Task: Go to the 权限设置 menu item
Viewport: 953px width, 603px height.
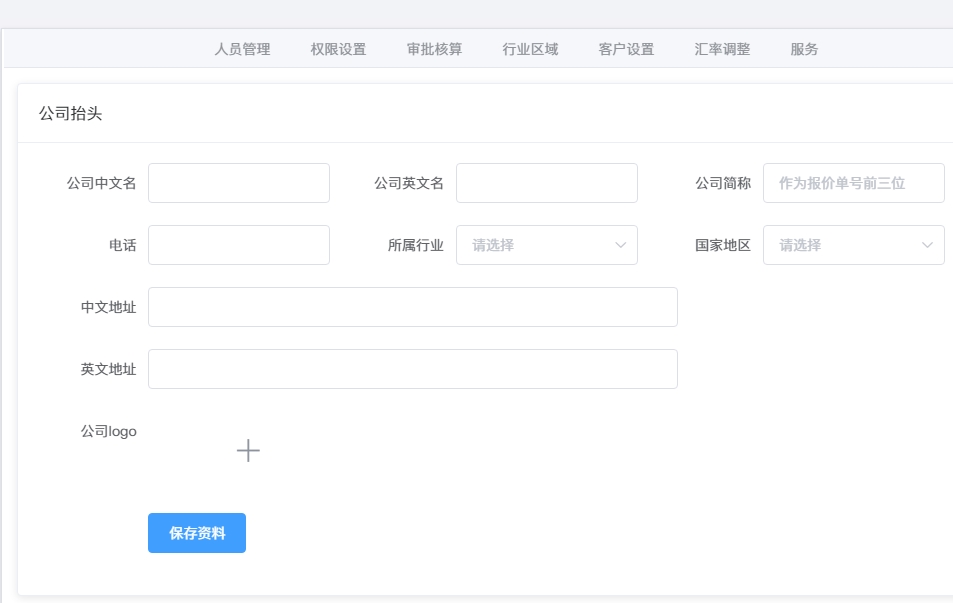Action: (x=338, y=49)
